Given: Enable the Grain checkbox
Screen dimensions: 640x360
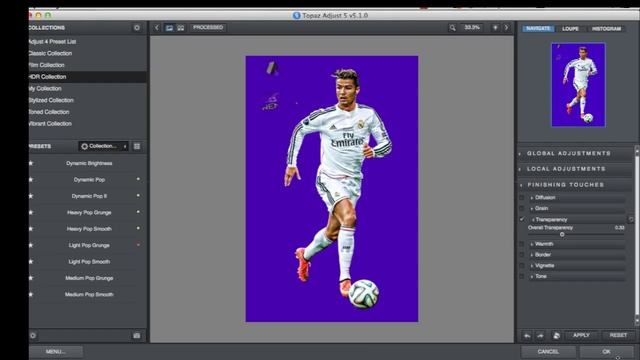Looking at the screenshot, I should point(522,209).
